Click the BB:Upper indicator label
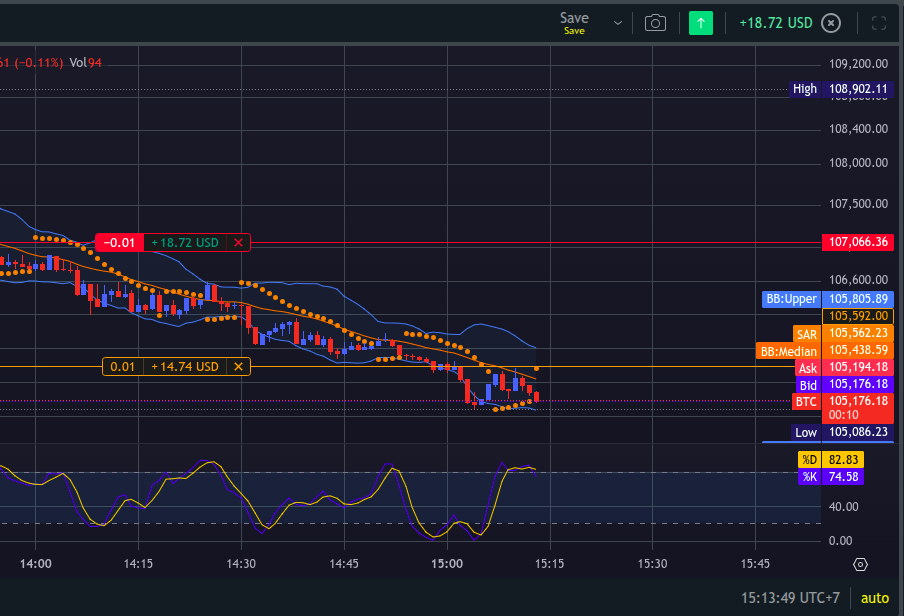The width and height of the screenshot is (904, 616). click(x=791, y=299)
